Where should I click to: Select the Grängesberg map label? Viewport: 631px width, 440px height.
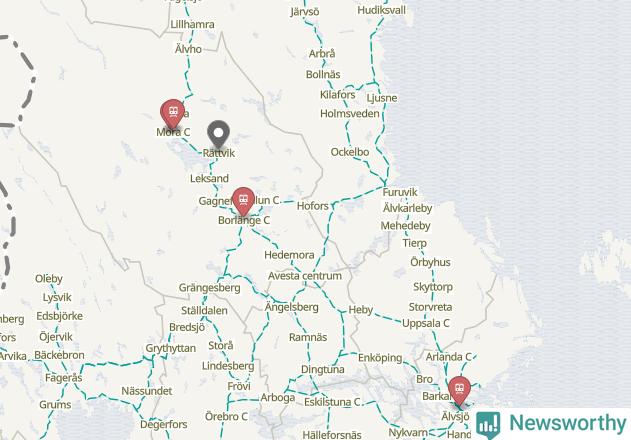[x=210, y=288]
